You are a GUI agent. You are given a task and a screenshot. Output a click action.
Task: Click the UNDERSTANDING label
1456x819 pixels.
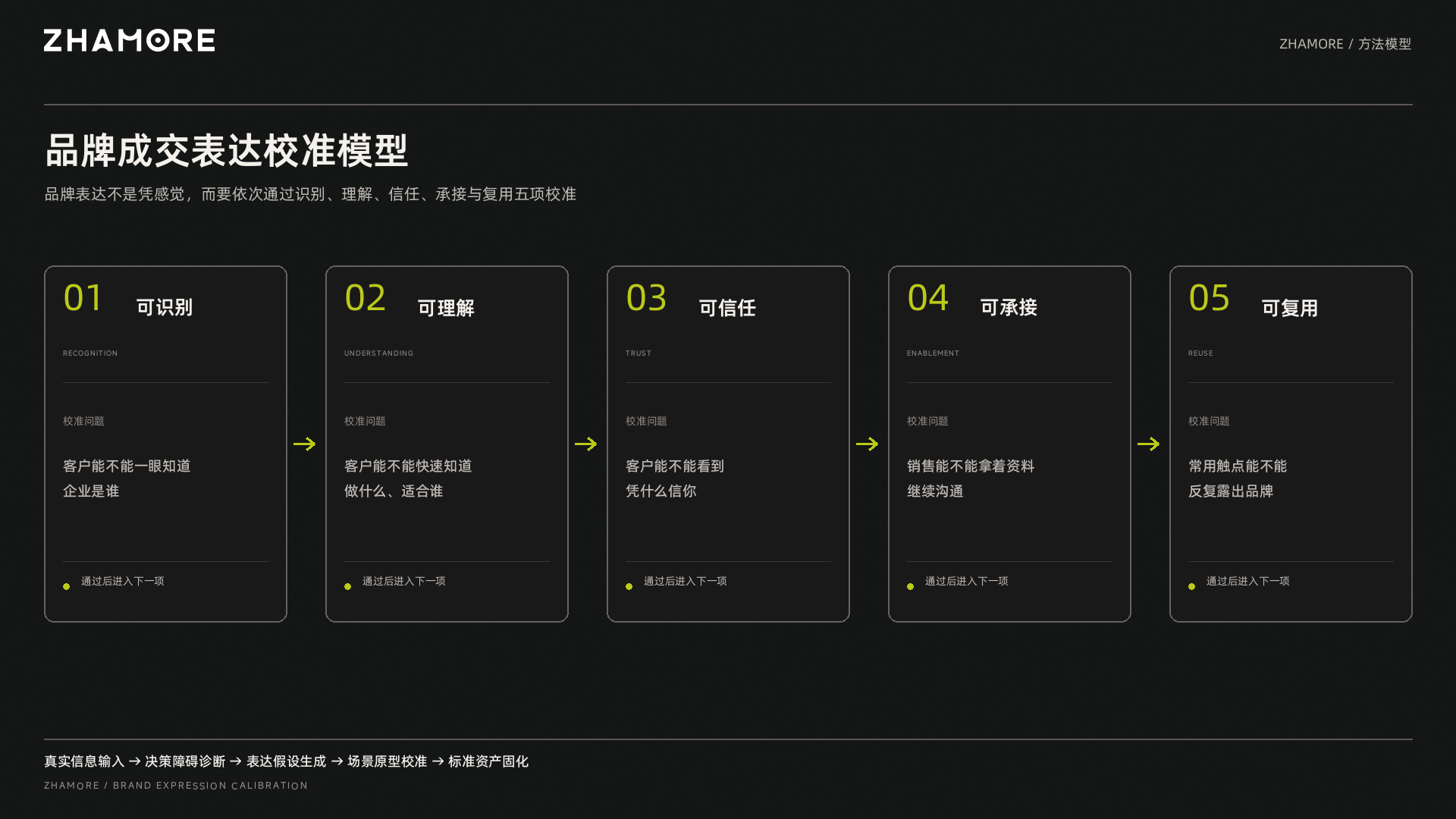pos(378,353)
